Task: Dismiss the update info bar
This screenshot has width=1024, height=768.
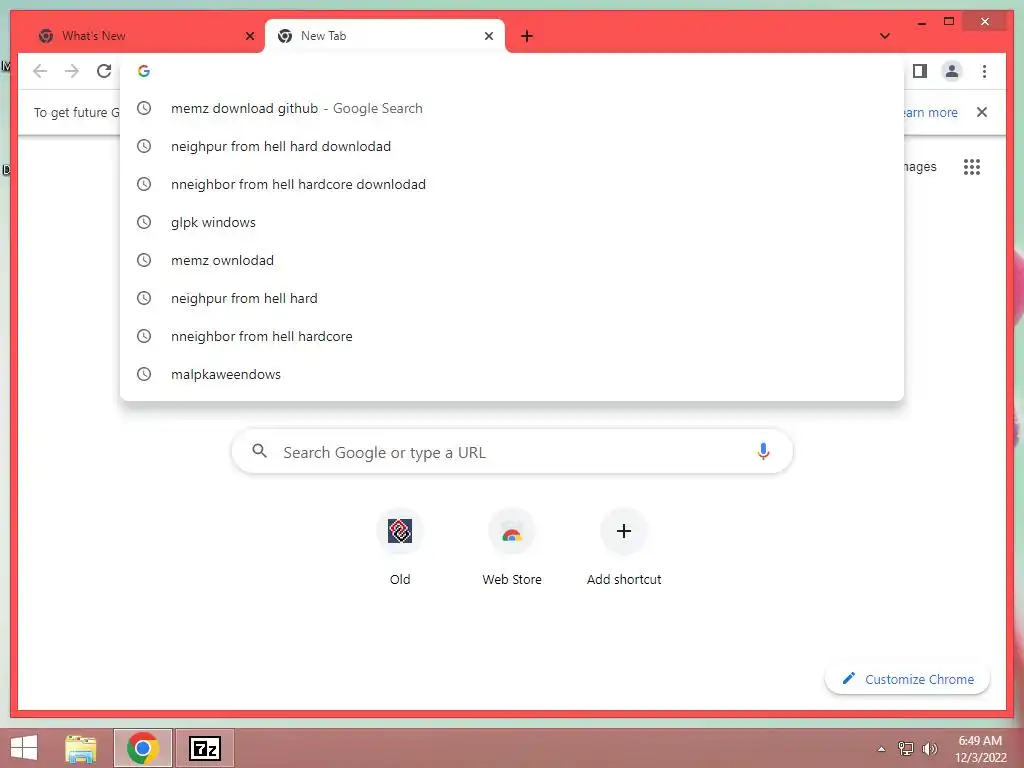Action: 982,112
